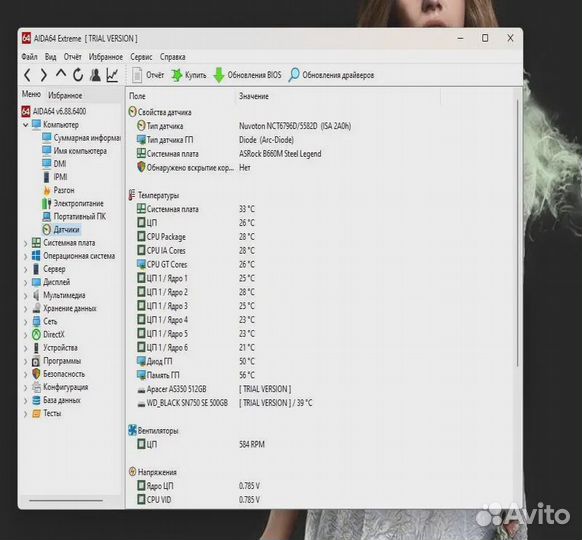Select the CPU Package temperature row

[x=195, y=237]
